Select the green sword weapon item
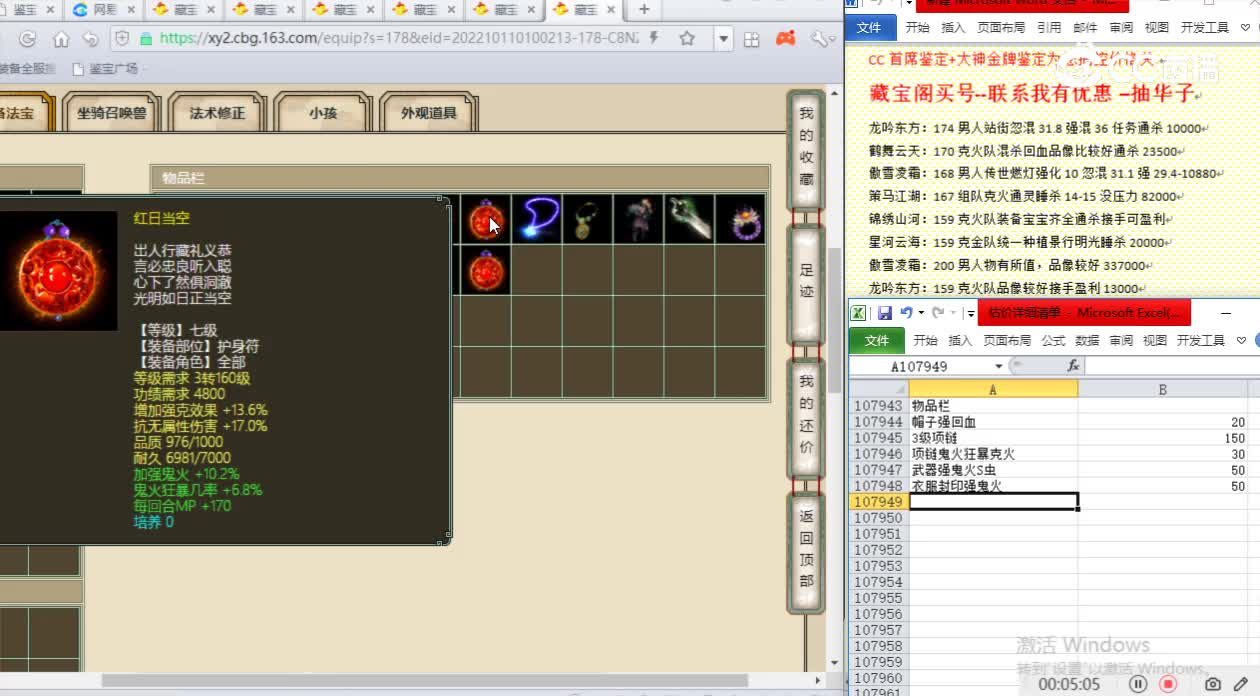The height and width of the screenshot is (696, 1260). [x=689, y=219]
